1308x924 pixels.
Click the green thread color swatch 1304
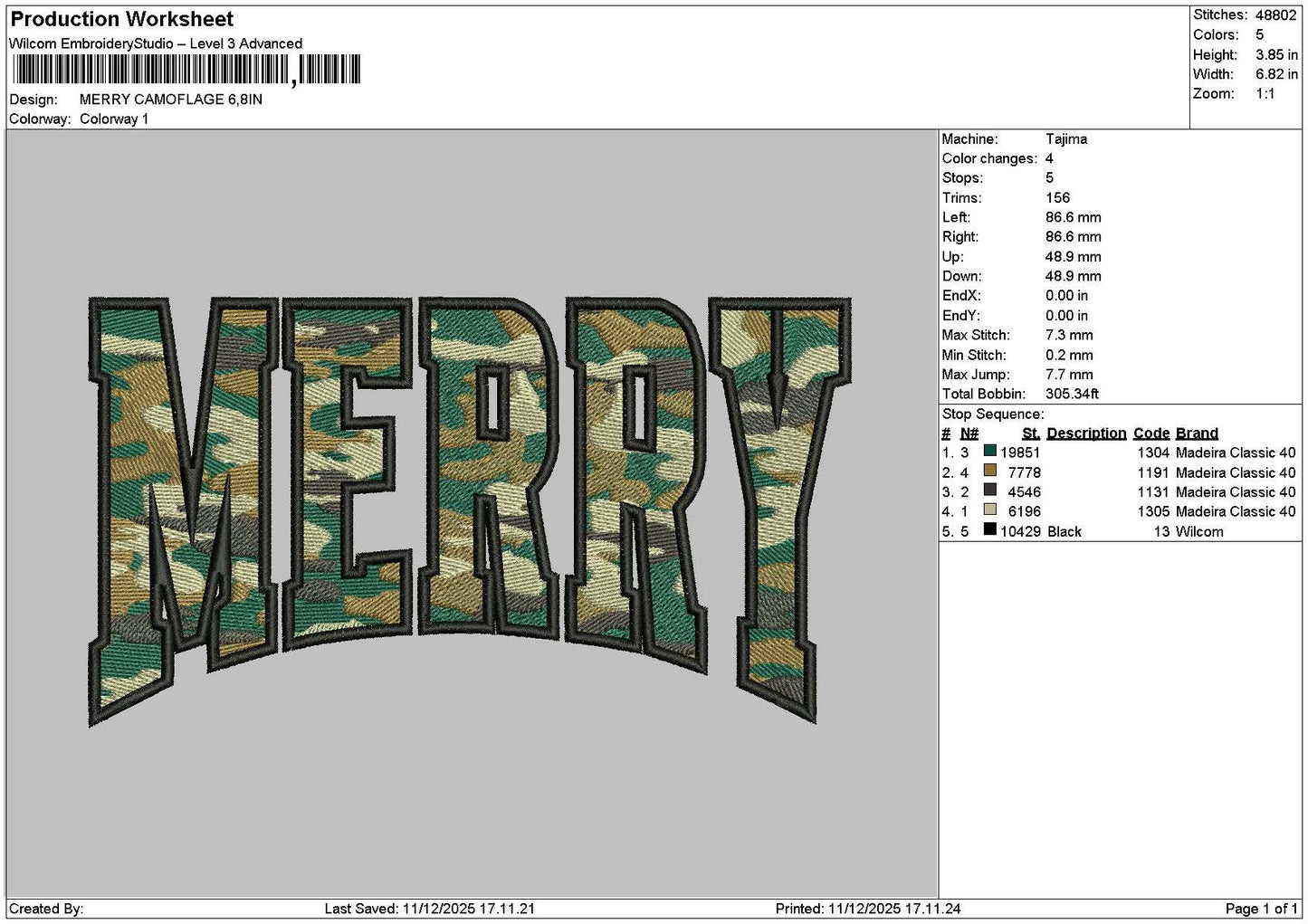990,452
